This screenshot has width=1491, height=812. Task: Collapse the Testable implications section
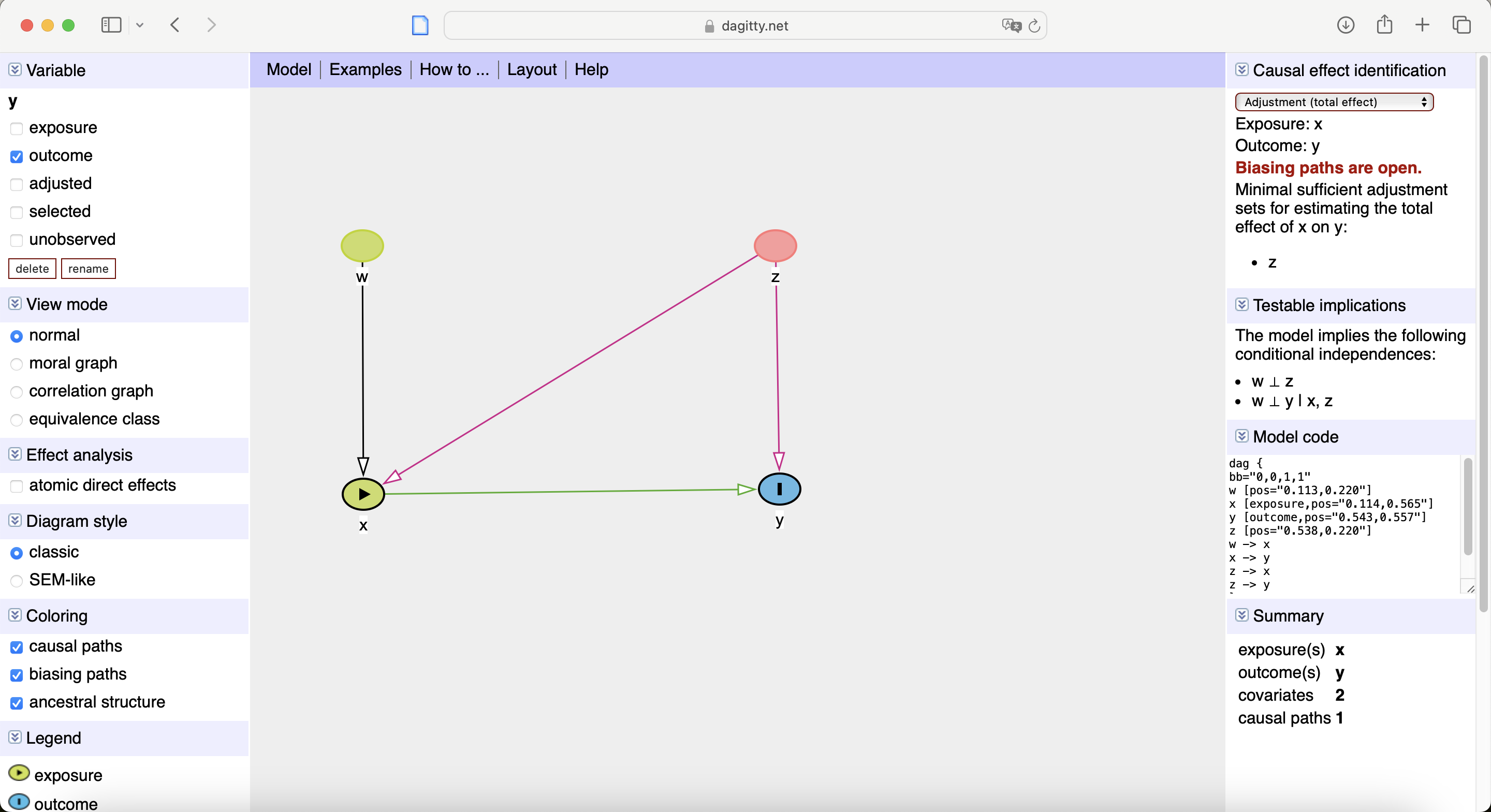tap(1241, 305)
